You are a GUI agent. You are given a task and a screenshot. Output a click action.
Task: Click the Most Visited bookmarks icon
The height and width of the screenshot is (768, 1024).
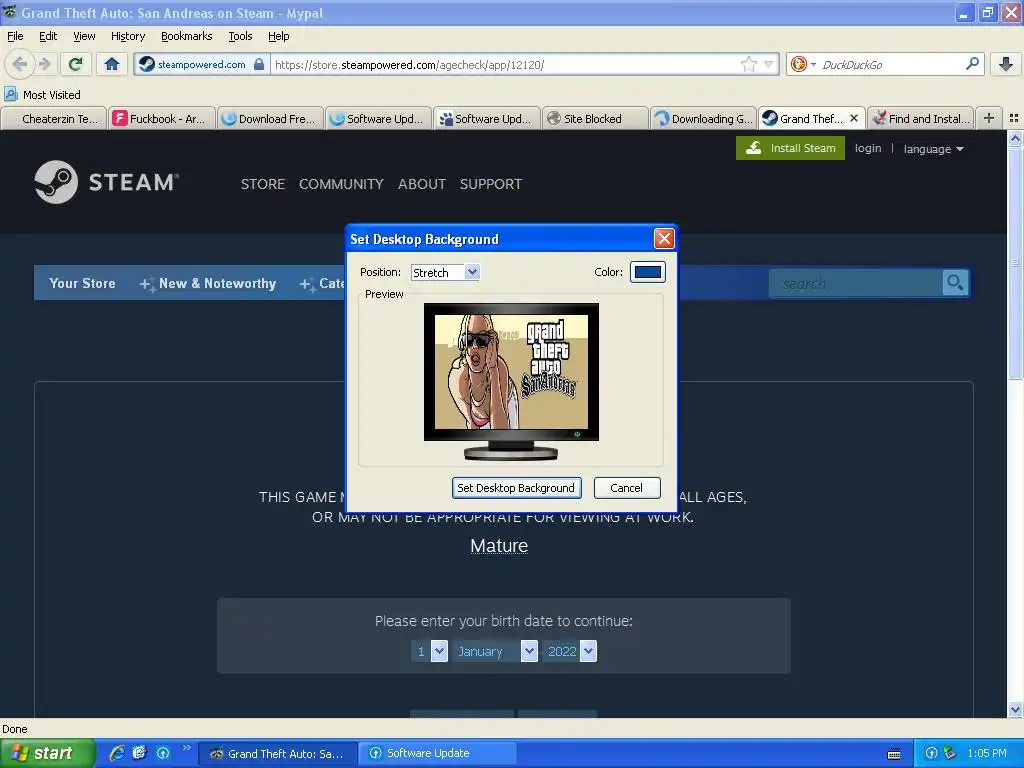point(11,95)
